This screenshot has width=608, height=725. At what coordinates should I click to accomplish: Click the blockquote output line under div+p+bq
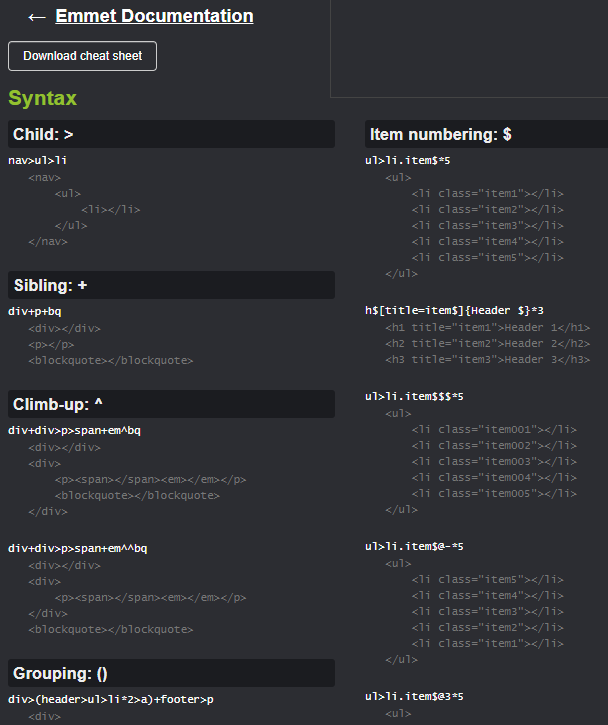(111, 361)
